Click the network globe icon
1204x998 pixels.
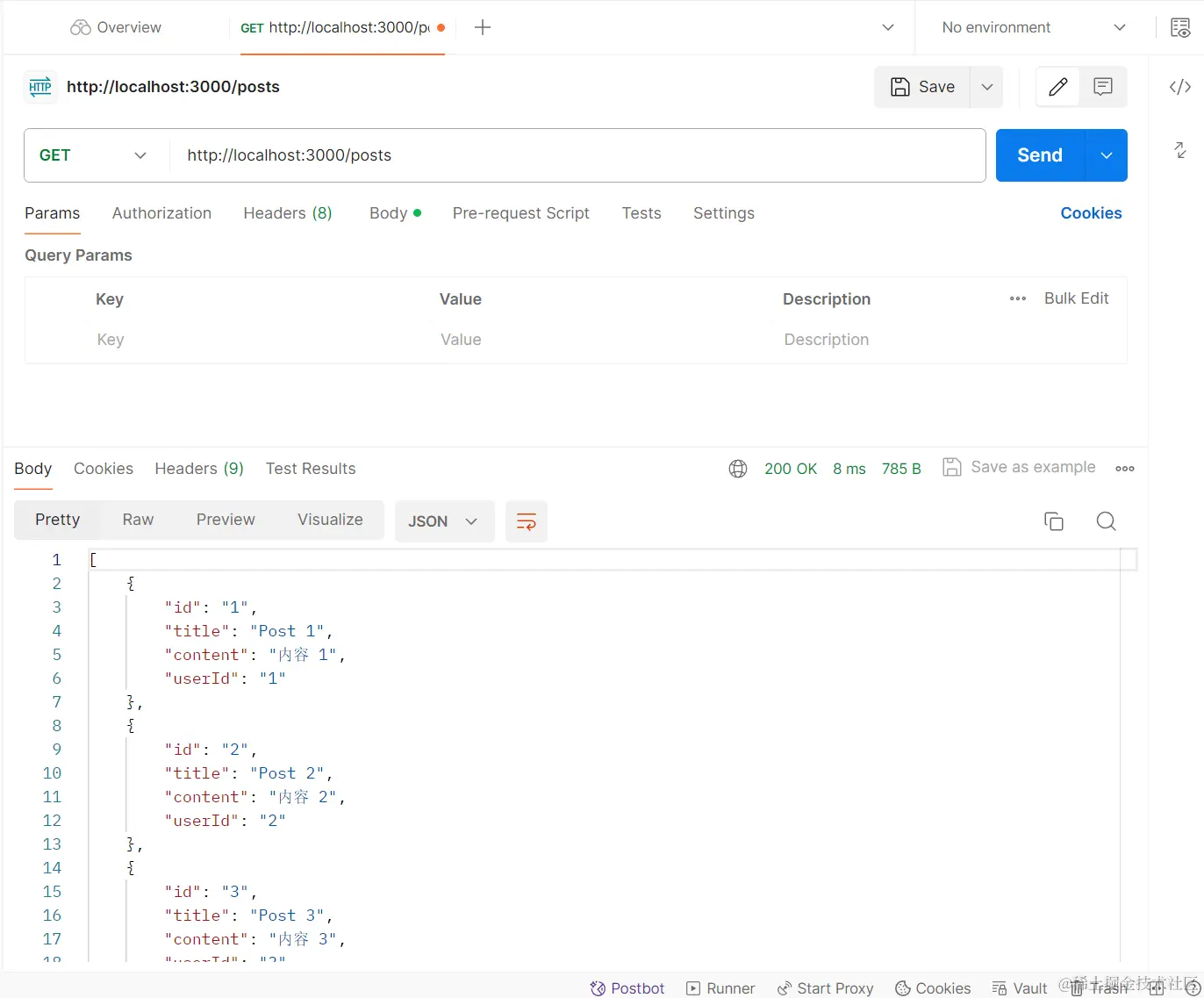pyautogui.click(x=738, y=469)
